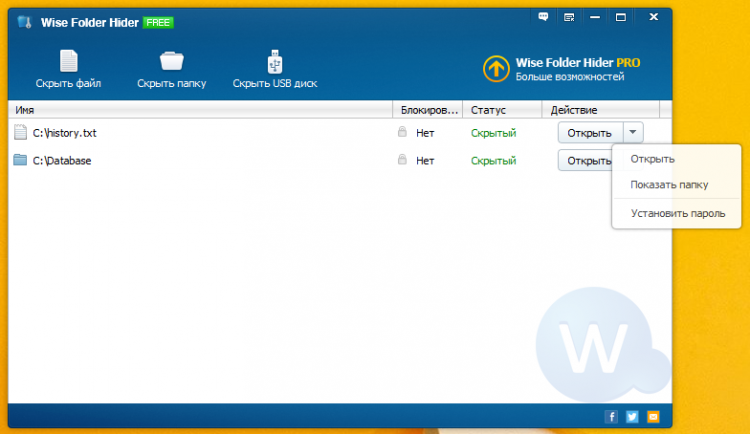Image resolution: width=750 pixels, height=434 pixels.
Task: Click the Facebook icon in the footer
Action: (x=611, y=416)
